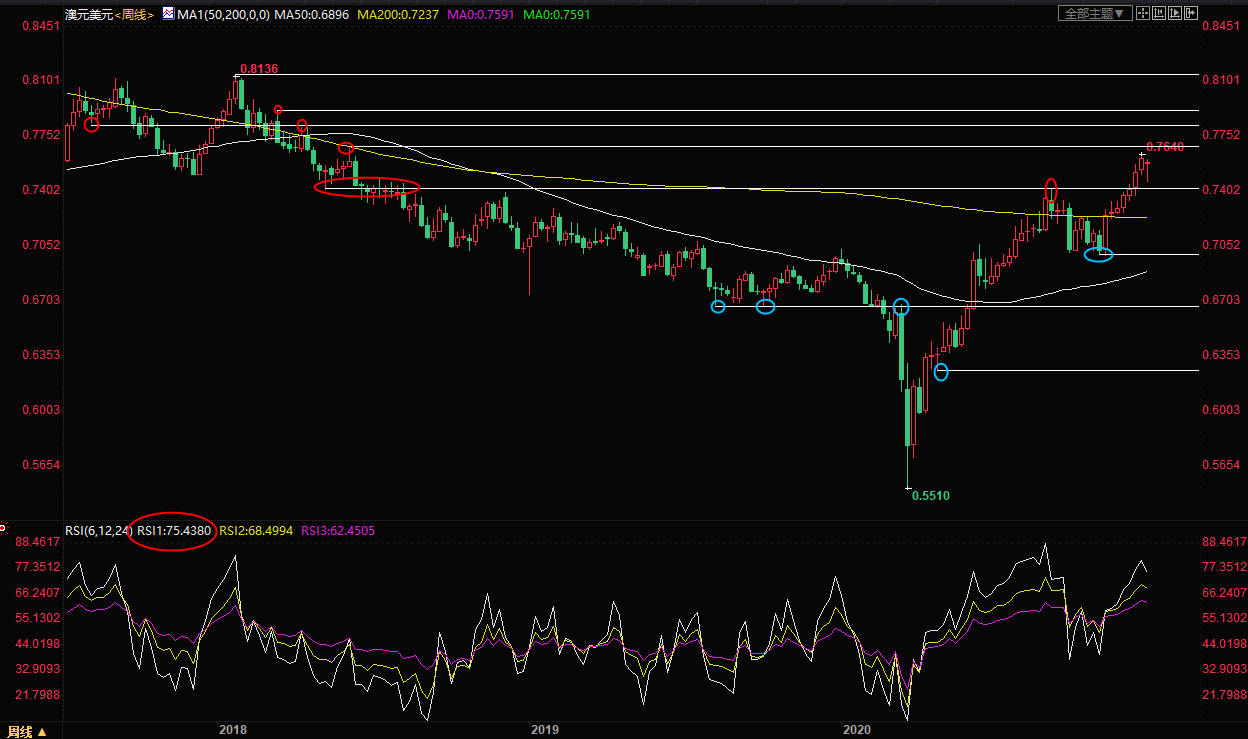Click the 0.8136 high price label
Image resolution: width=1248 pixels, height=739 pixels.
(x=259, y=69)
